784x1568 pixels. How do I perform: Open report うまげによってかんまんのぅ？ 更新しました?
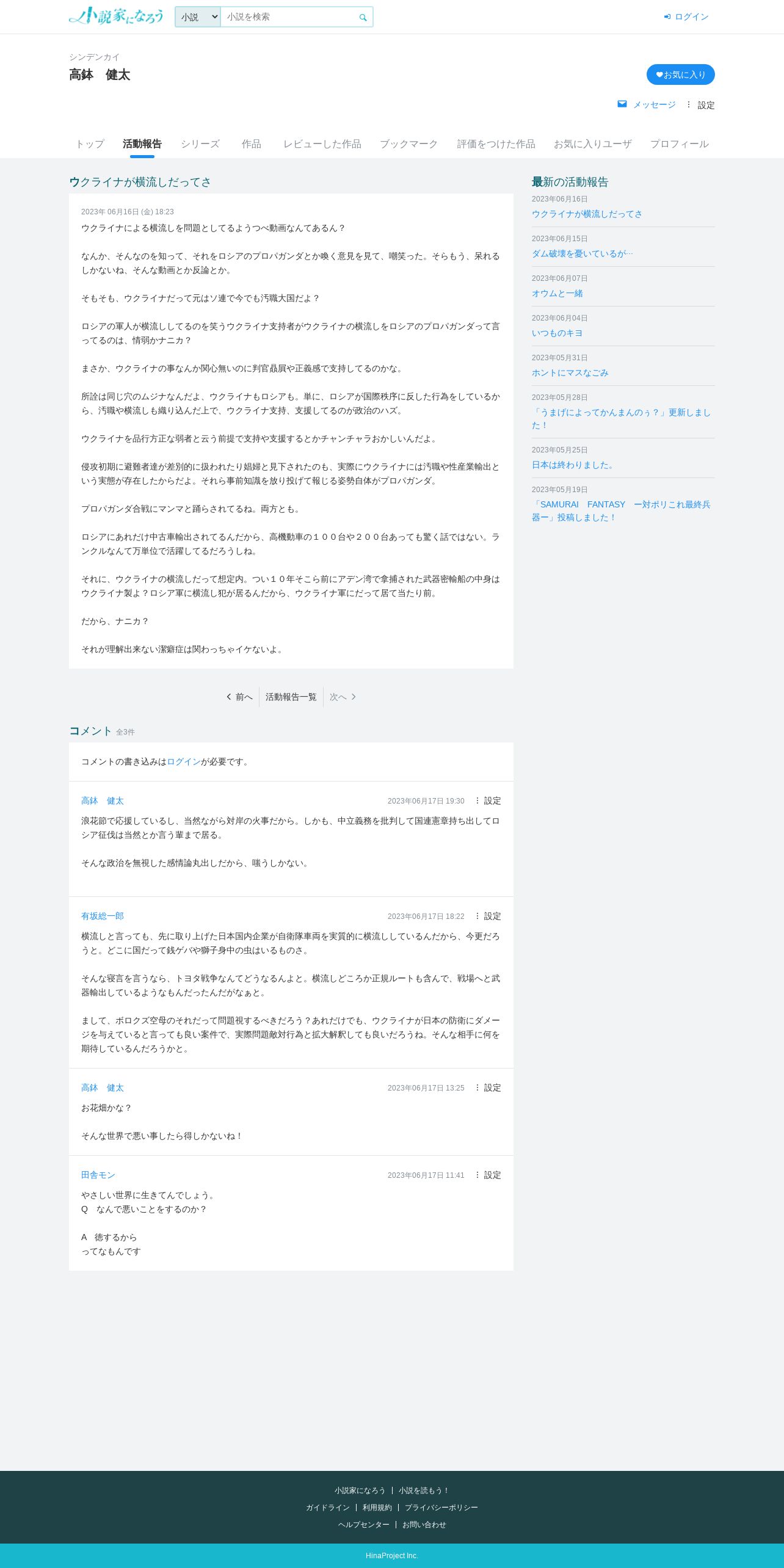tap(622, 419)
